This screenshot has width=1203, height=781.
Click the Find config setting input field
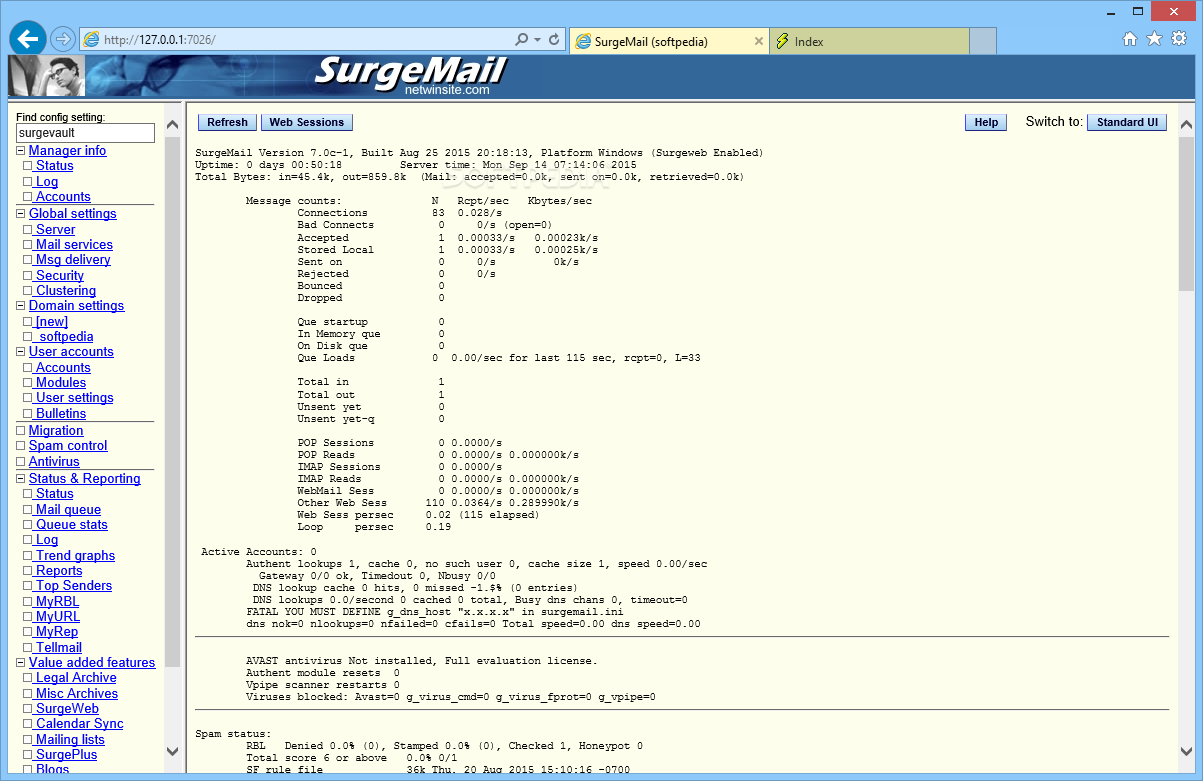click(85, 133)
